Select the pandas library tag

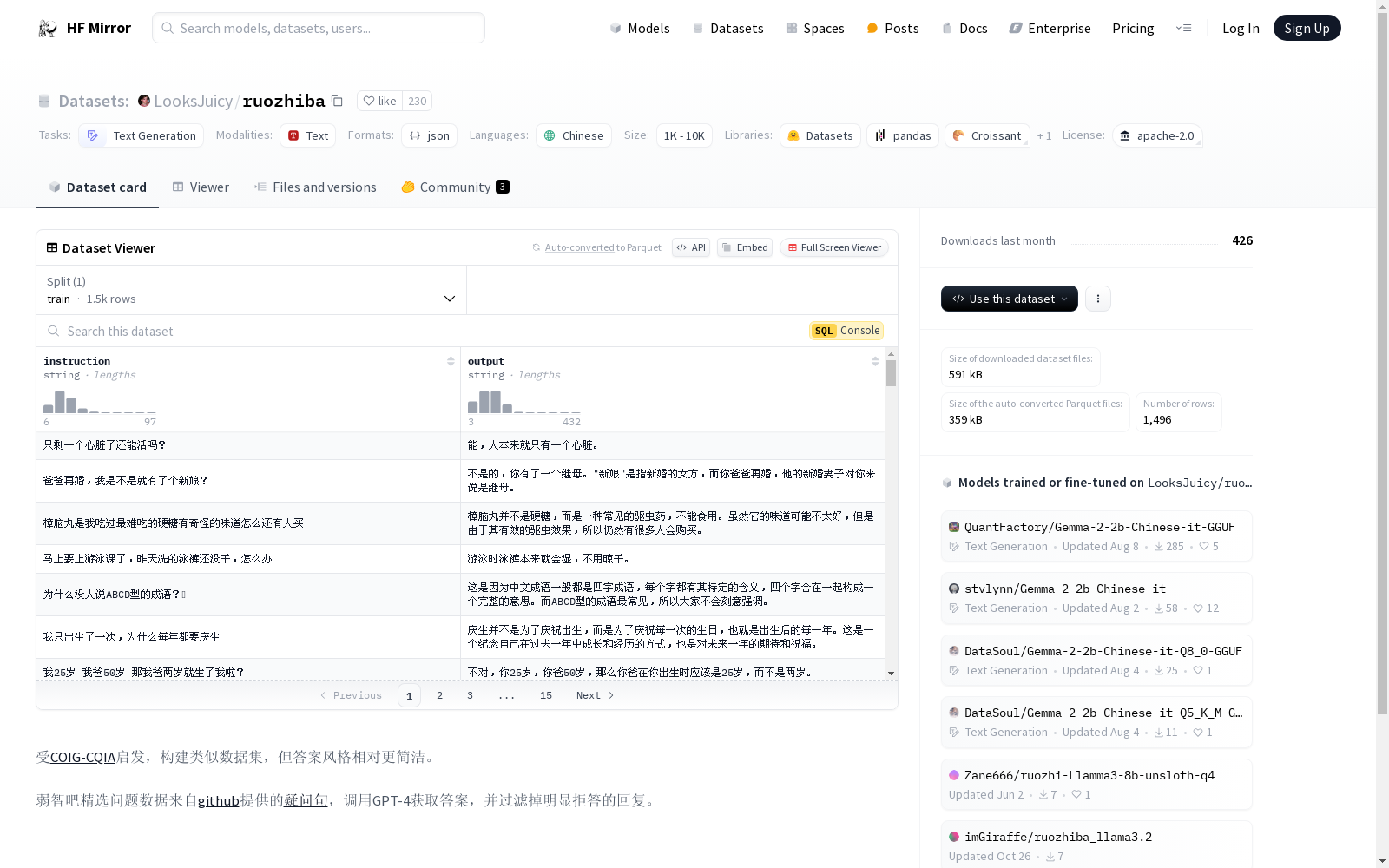click(x=903, y=135)
